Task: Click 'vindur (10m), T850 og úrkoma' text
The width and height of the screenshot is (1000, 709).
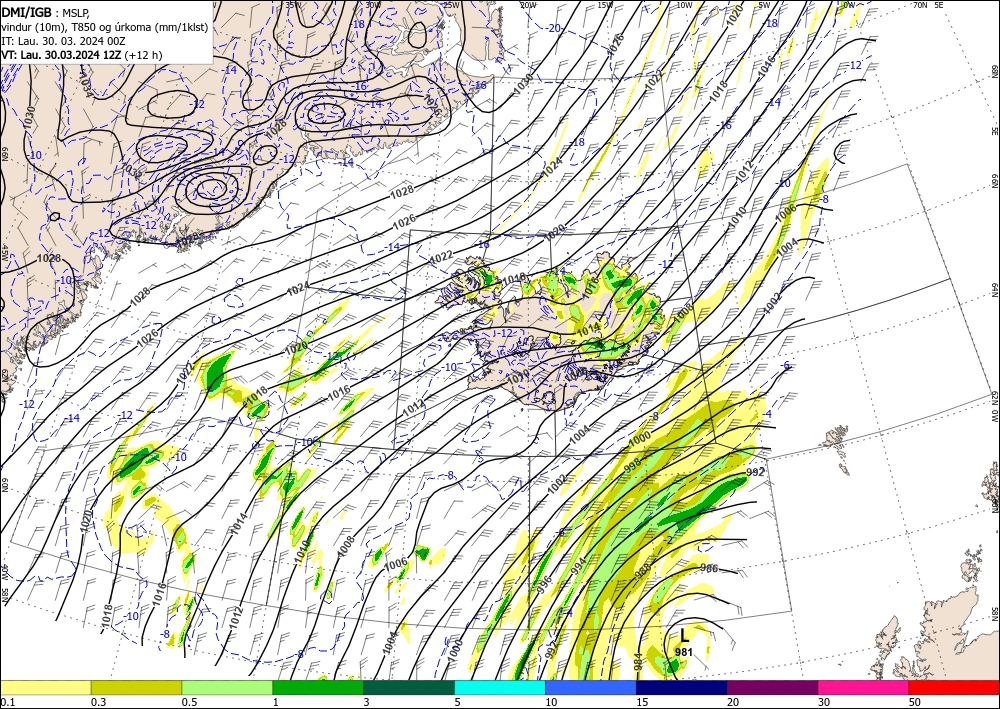Action: 75,26
